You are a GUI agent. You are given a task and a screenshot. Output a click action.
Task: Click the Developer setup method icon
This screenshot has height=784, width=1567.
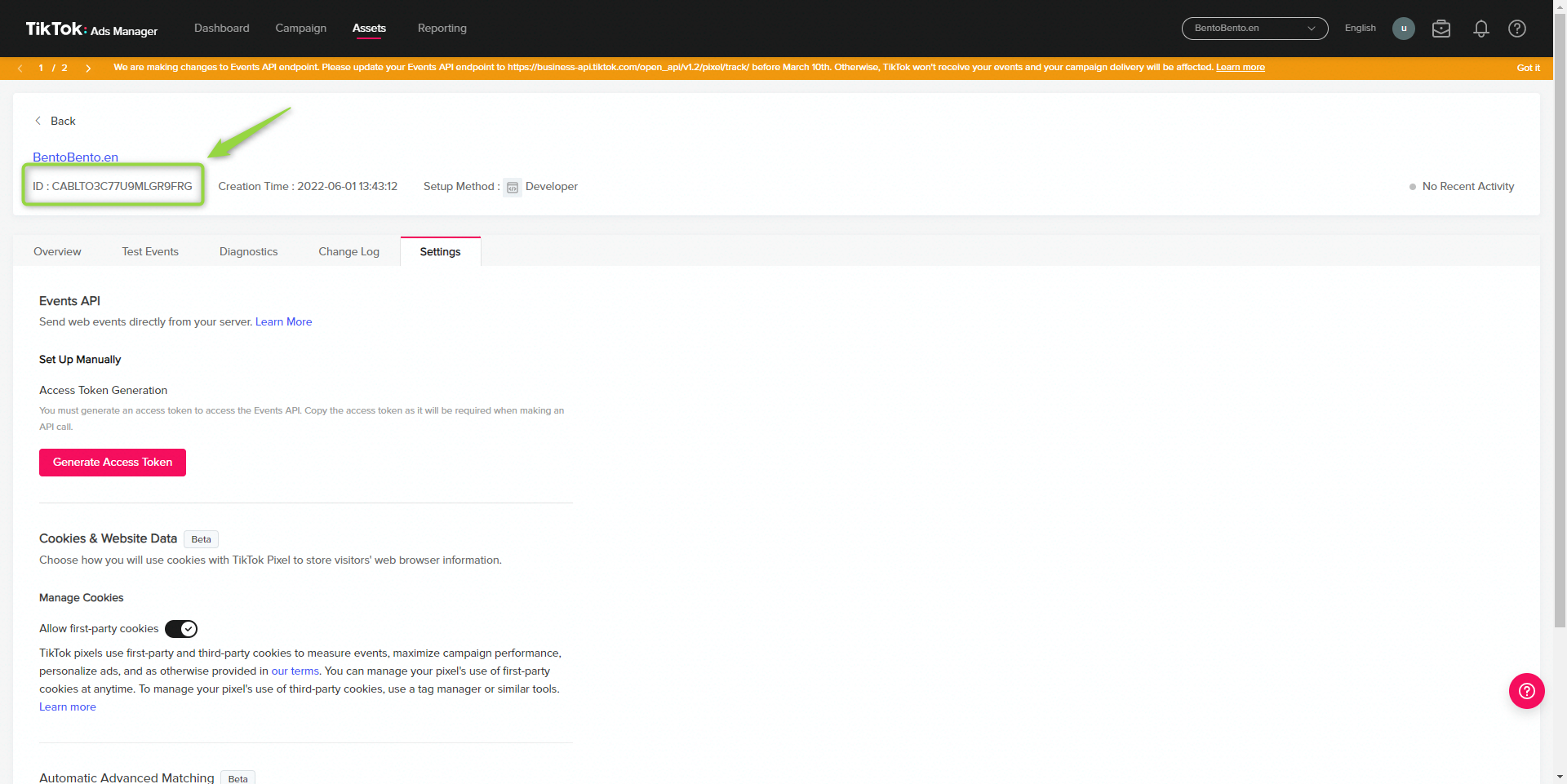click(x=513, y=187)
